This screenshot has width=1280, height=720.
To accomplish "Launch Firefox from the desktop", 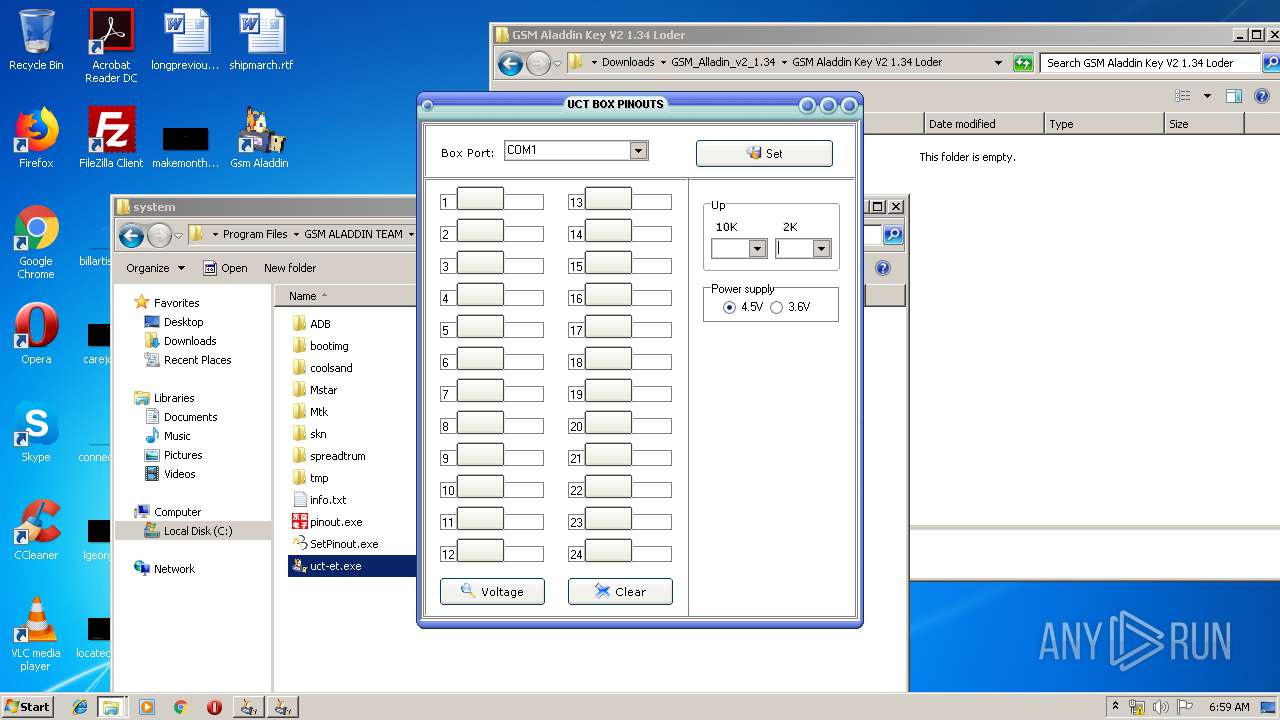I will 36,138.
